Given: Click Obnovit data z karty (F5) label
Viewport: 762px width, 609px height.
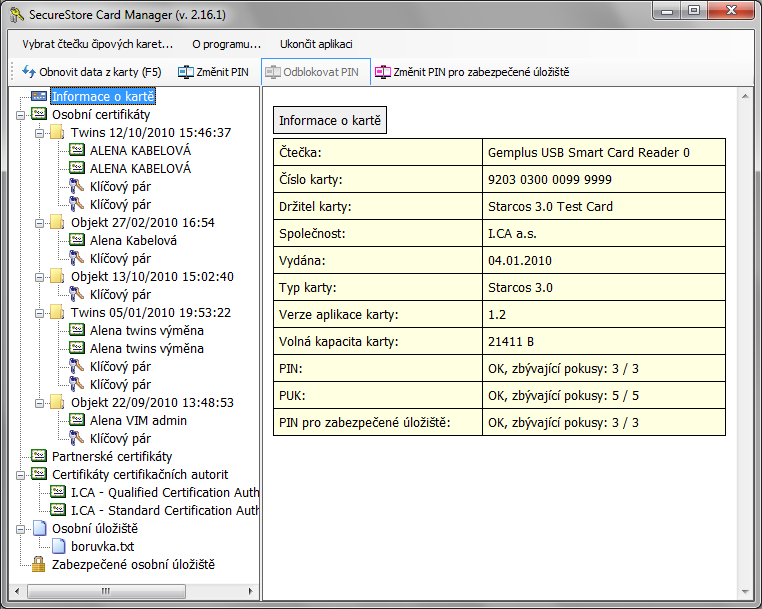Looking at the screenshot, I should tap(100, 72).
